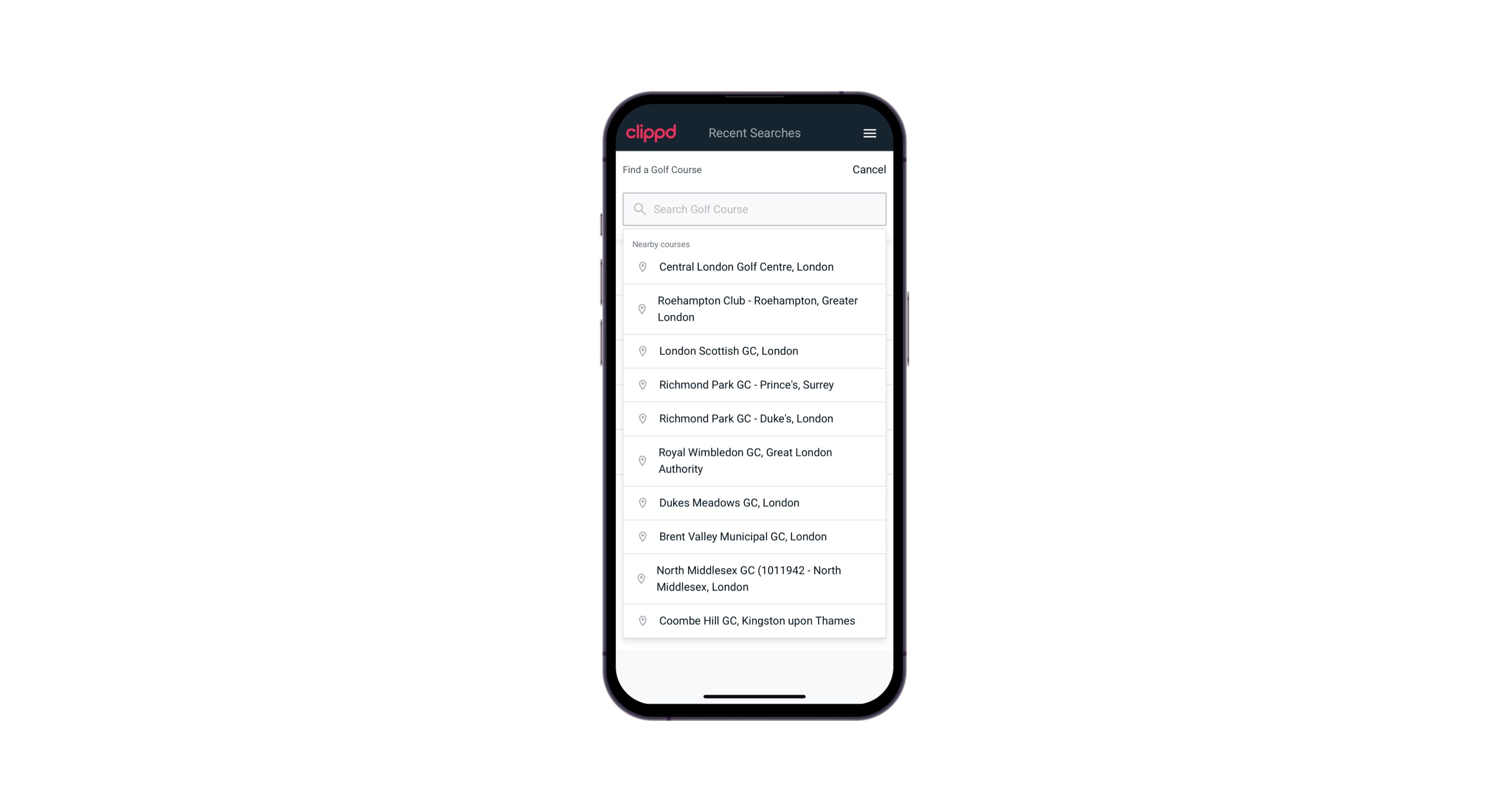Image resolution: width=1510 pixels, height=812 pixels.
Task: Select Roehampton Club from nearby courses list
Action: click(x=755, y=309)
